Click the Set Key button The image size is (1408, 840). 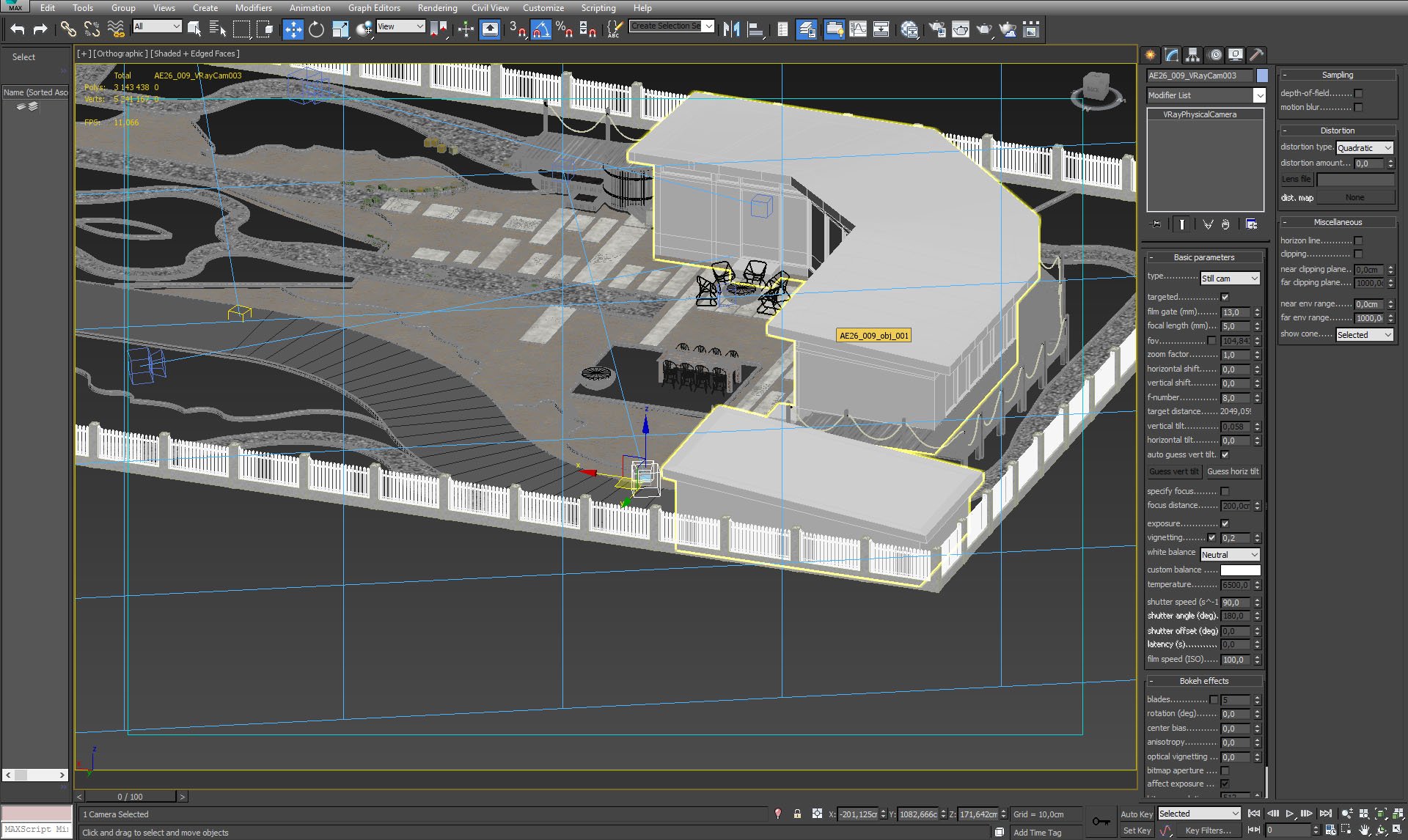pos(1137,830)
